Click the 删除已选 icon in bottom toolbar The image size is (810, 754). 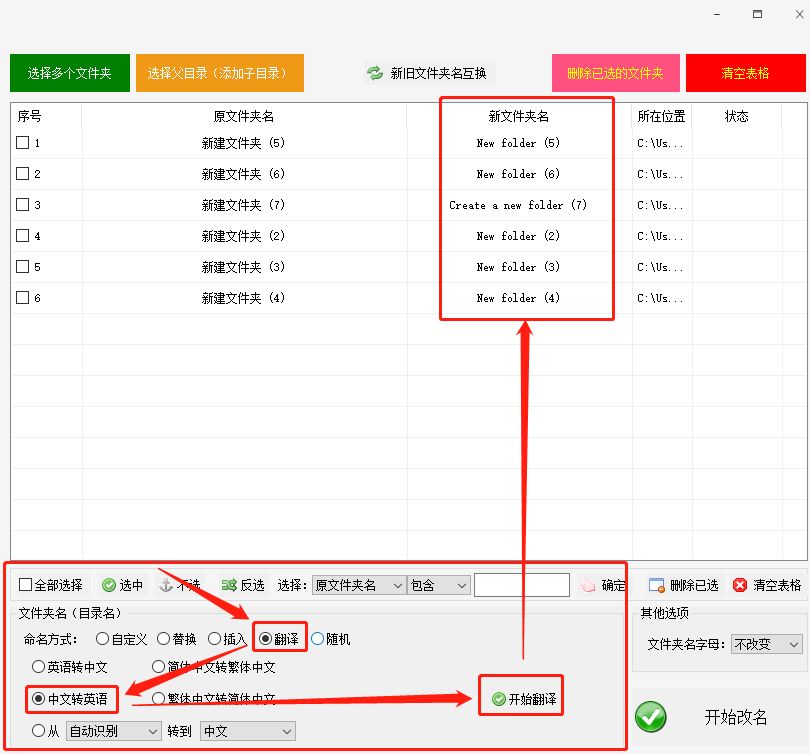[657, 585]
